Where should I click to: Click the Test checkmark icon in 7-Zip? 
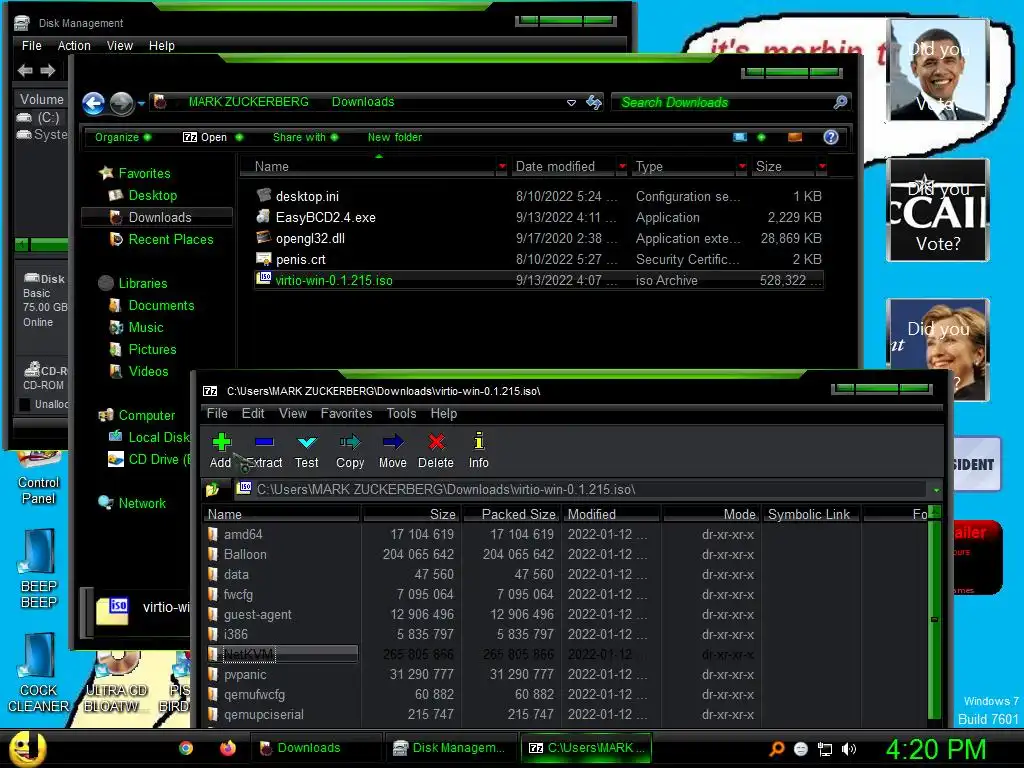(x=306, y=443)
